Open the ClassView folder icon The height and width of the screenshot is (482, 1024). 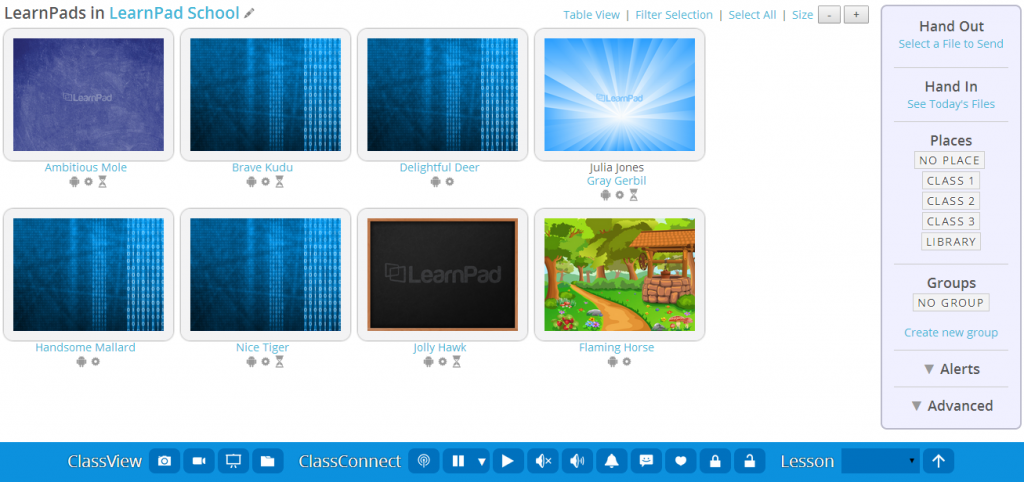(x=268, y=461)
